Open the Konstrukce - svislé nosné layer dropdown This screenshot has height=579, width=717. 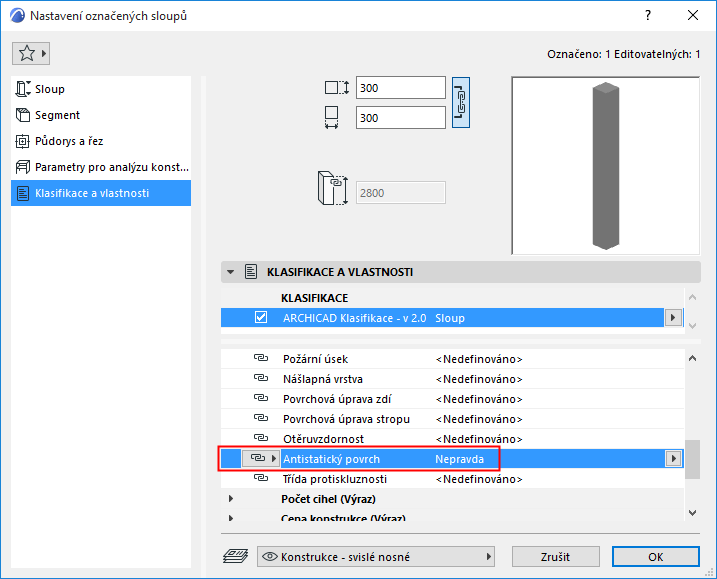[375, 557]
